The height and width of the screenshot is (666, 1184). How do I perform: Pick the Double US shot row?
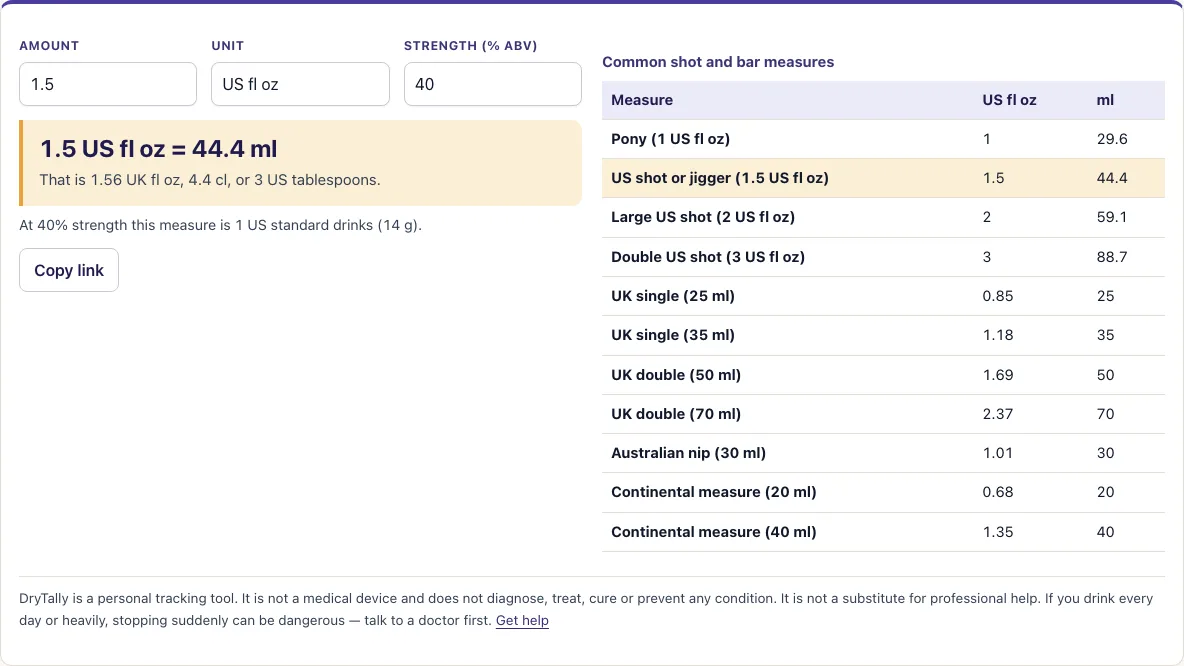tap(883, 257)
